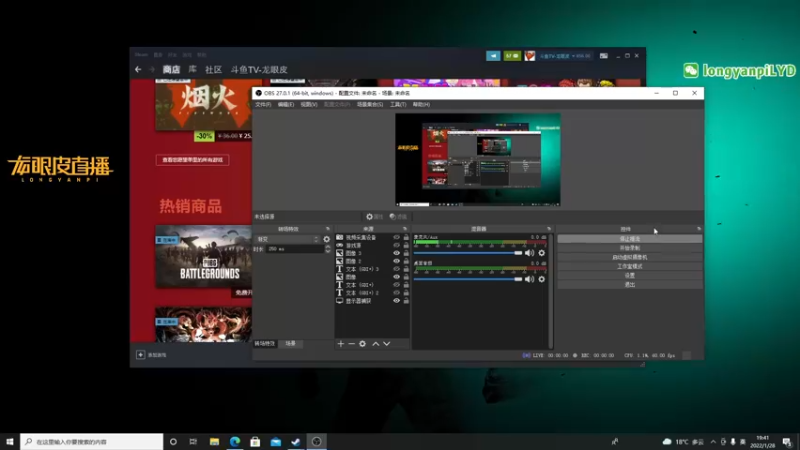800x450 pixels.
Task: Mute the 麦克风/Aux speaker icon
Action: pos(530,253)
